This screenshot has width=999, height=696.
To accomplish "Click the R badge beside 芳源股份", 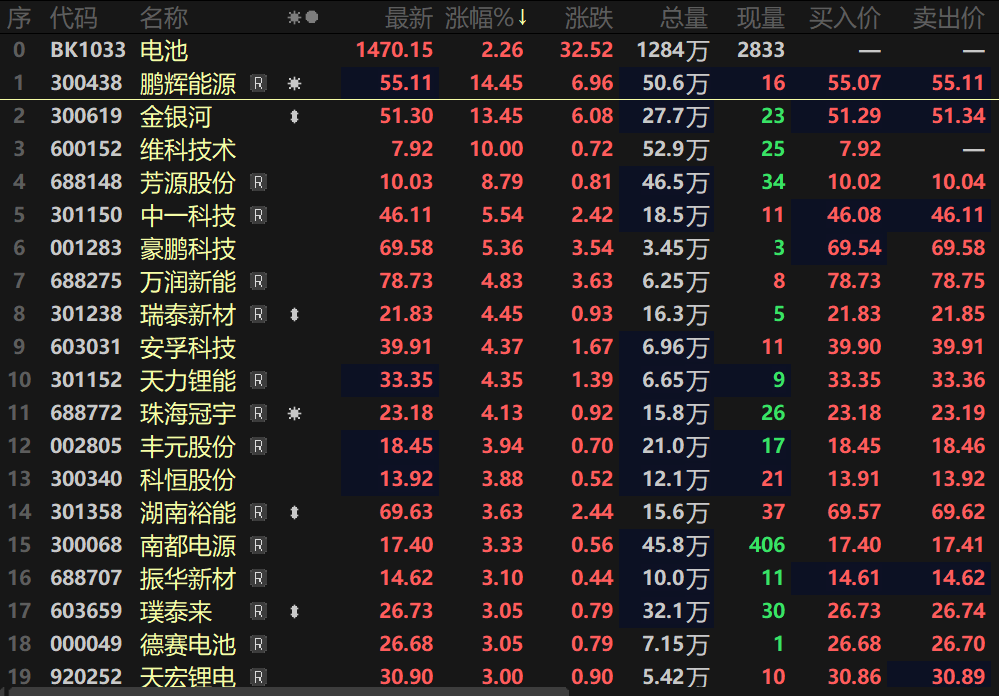I will pyautogui.click(x=258, y=182).
